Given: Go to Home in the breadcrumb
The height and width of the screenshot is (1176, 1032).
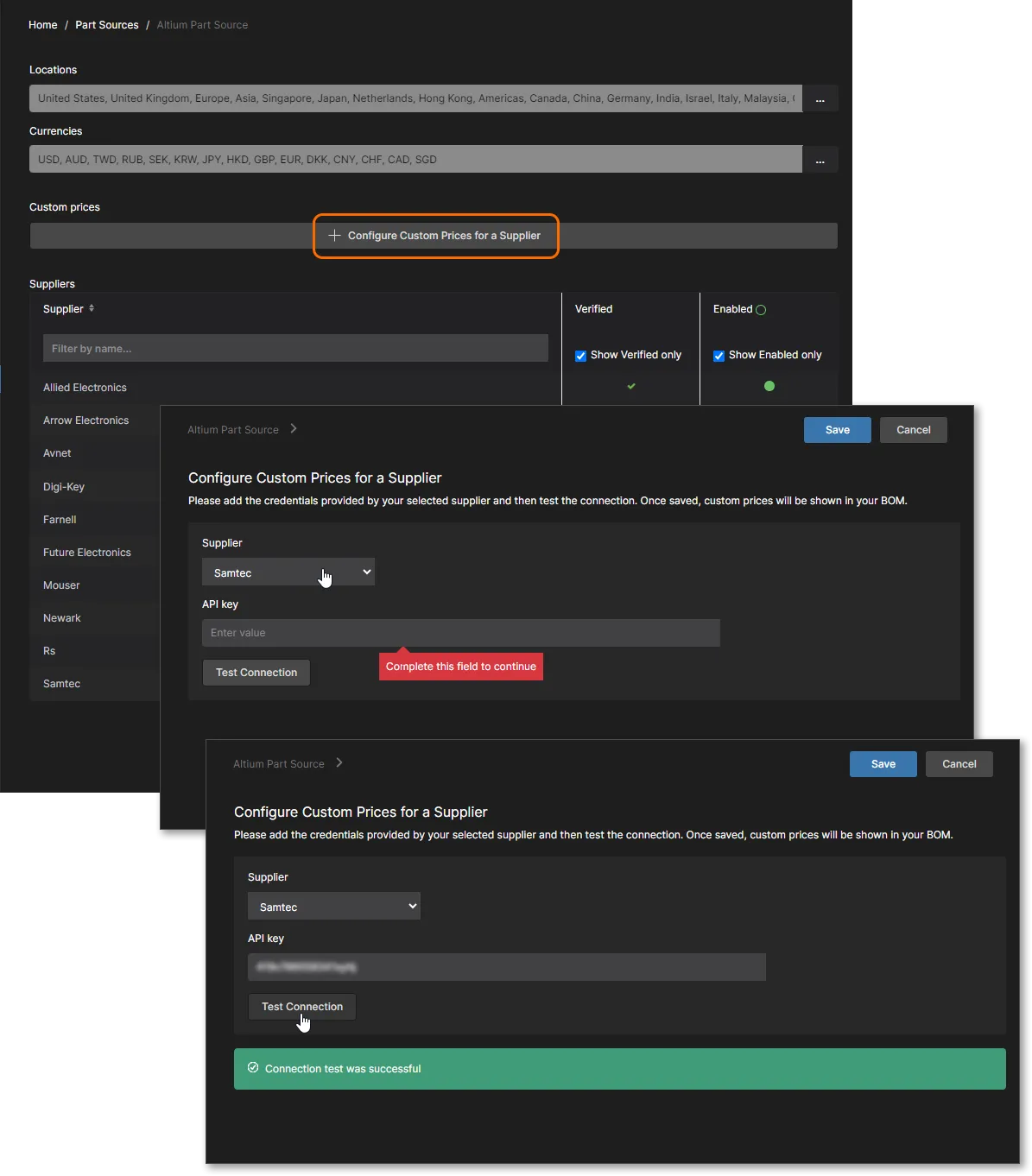Looking at the screenshot, I should pyautogui.click(x=43, y=25).
